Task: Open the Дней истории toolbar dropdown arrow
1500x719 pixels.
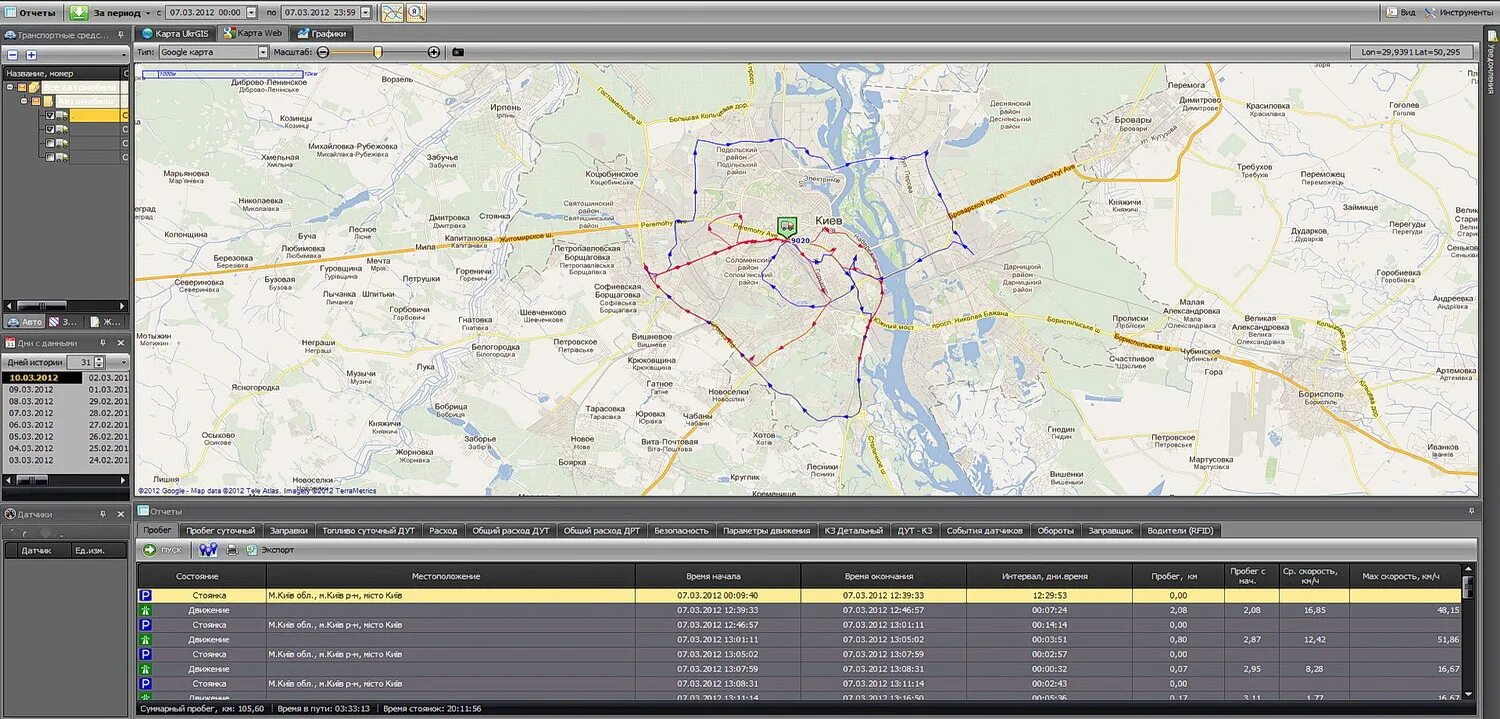Action: 123,362
